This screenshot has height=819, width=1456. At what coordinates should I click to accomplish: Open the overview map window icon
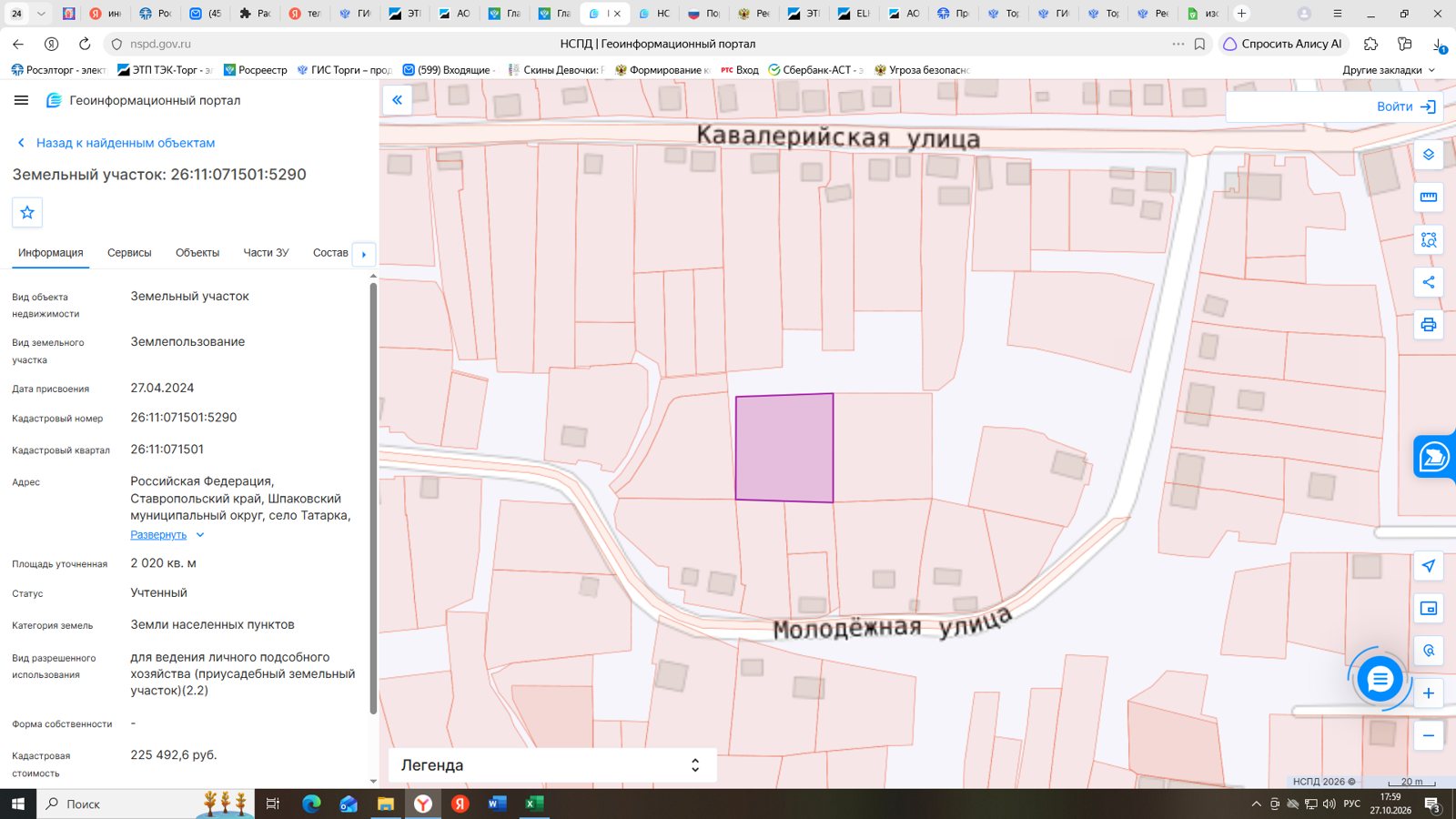pyautogui.click(x=1429, y=609)
